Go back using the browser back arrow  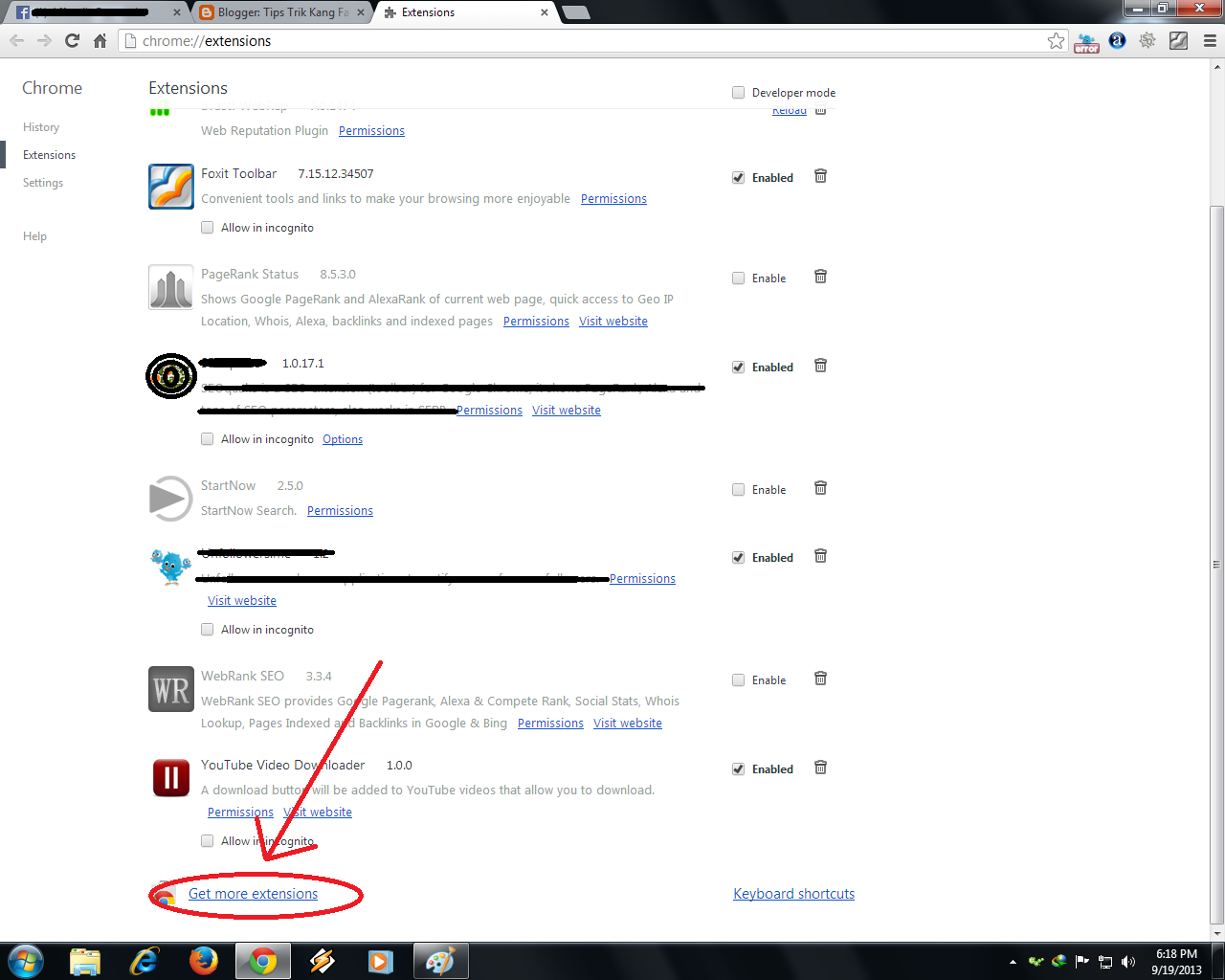16,40
